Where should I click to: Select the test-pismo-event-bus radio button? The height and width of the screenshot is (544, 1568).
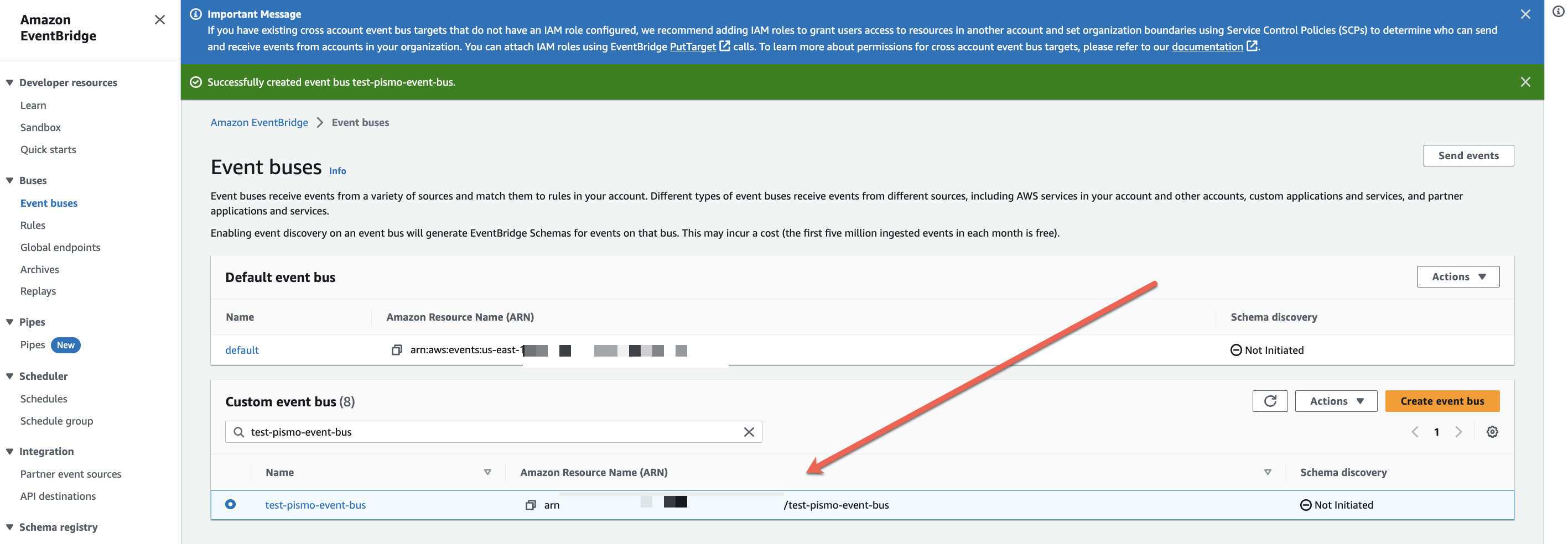point(230,504)
